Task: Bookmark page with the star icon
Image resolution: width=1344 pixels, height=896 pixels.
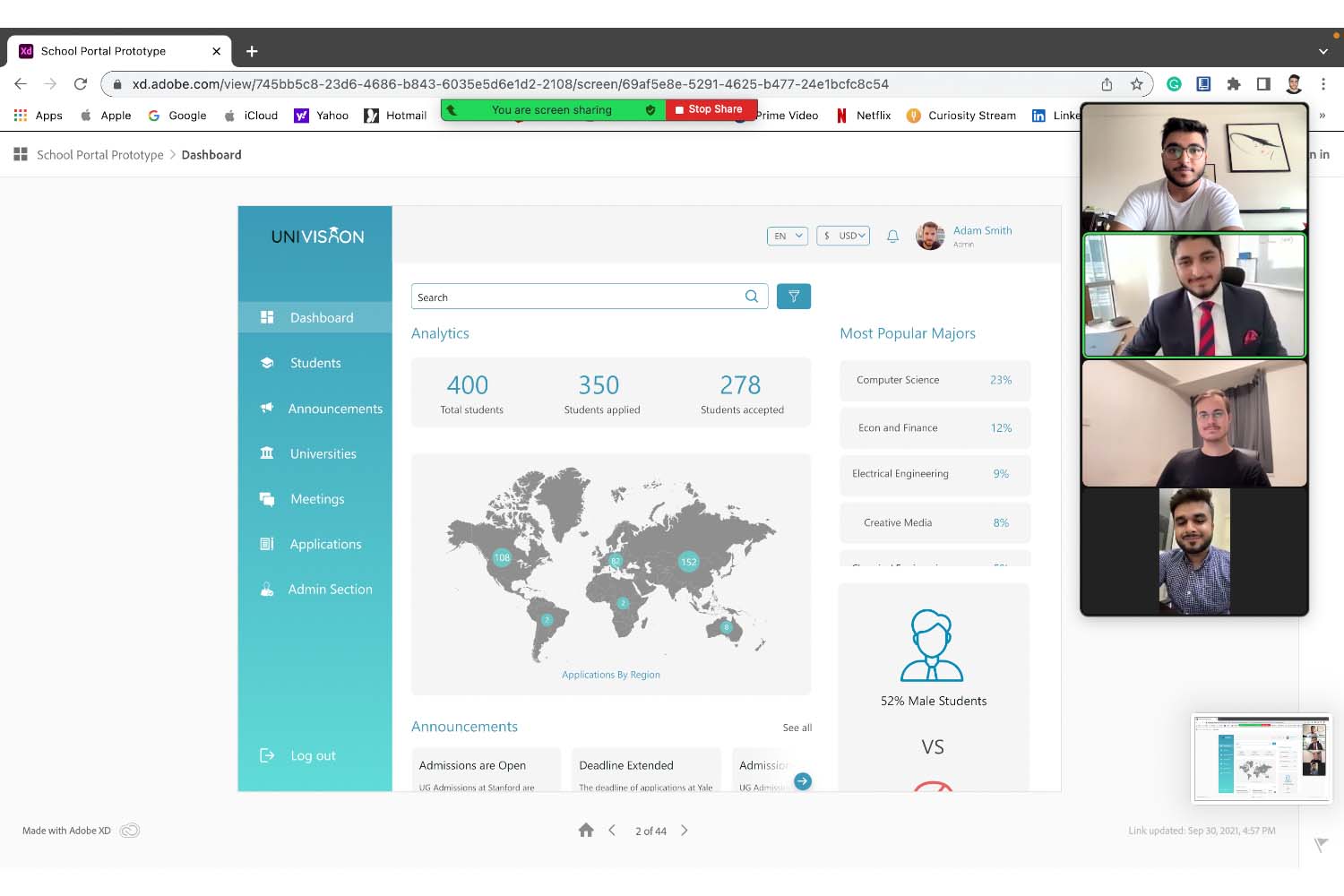Action: pos(1136,84)
